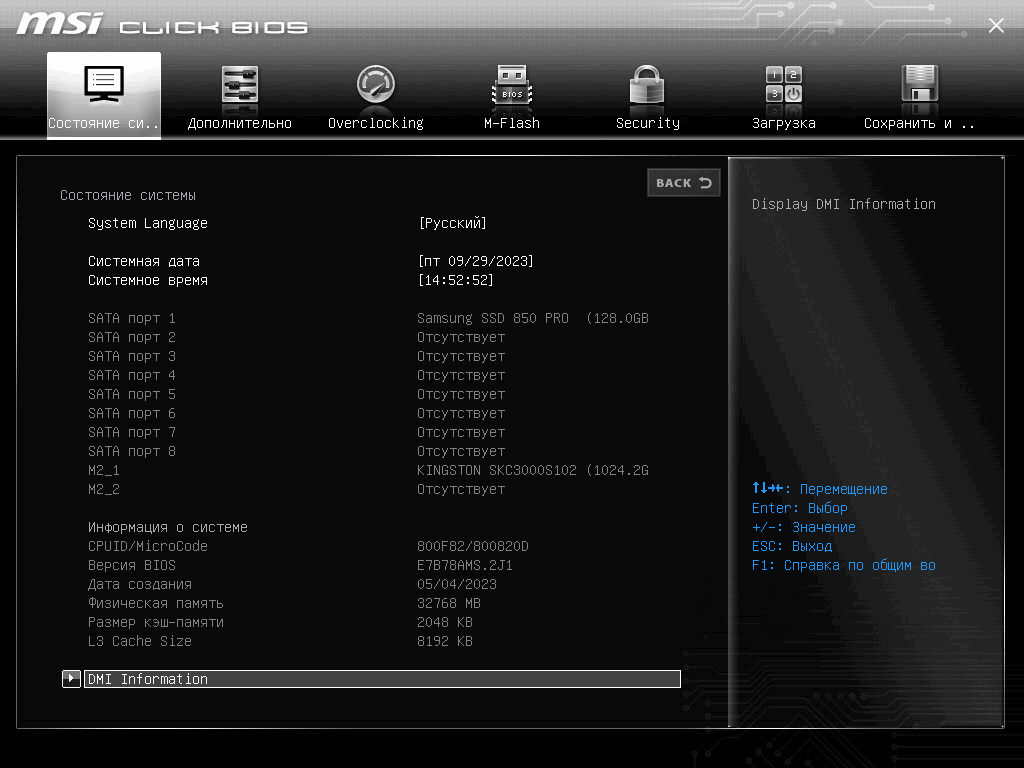Viewport: 1024px width, 768px height.
Task: Open the Сохранить floppy disk icon
Action: pos(920,84)
